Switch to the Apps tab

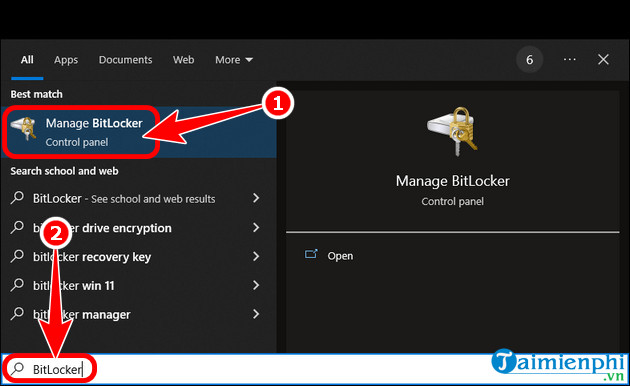pos(66,60)
